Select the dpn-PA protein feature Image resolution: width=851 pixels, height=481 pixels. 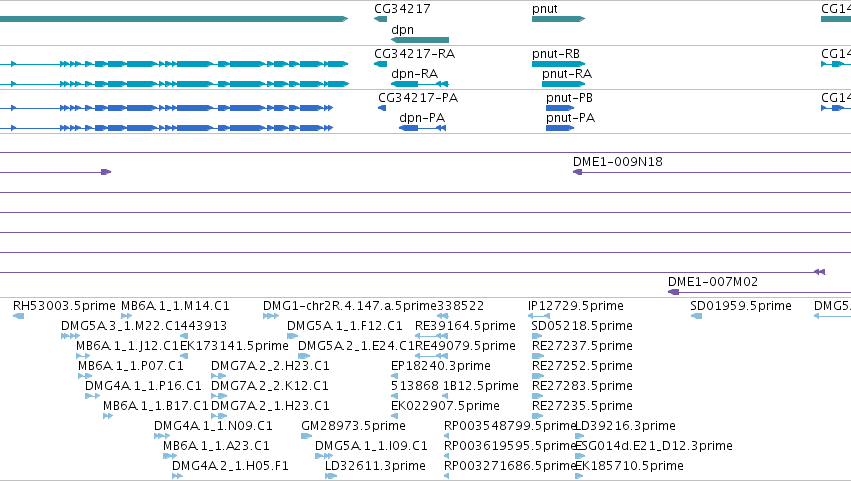(422, 128)
